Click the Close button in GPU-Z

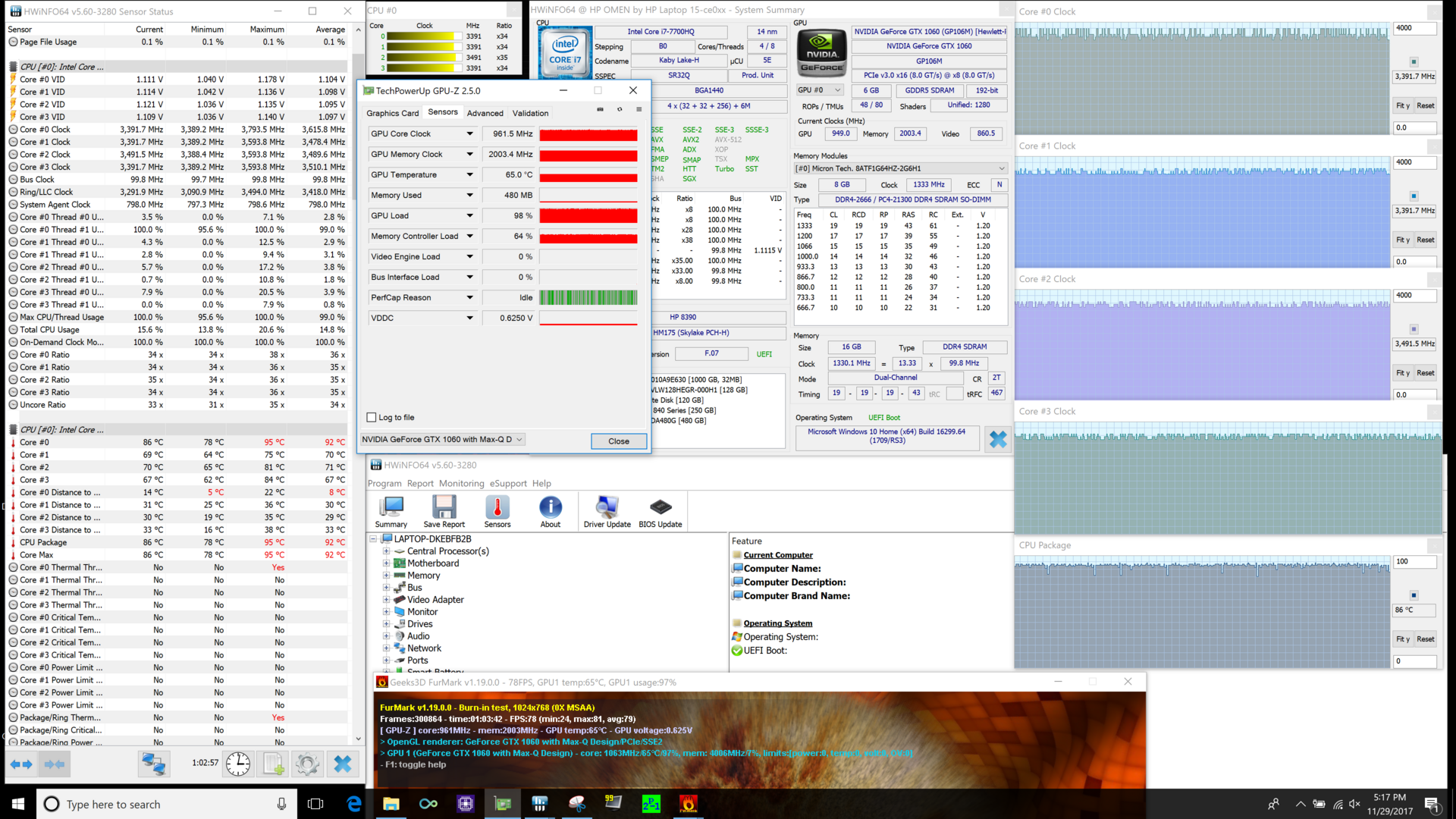(619, 441)
